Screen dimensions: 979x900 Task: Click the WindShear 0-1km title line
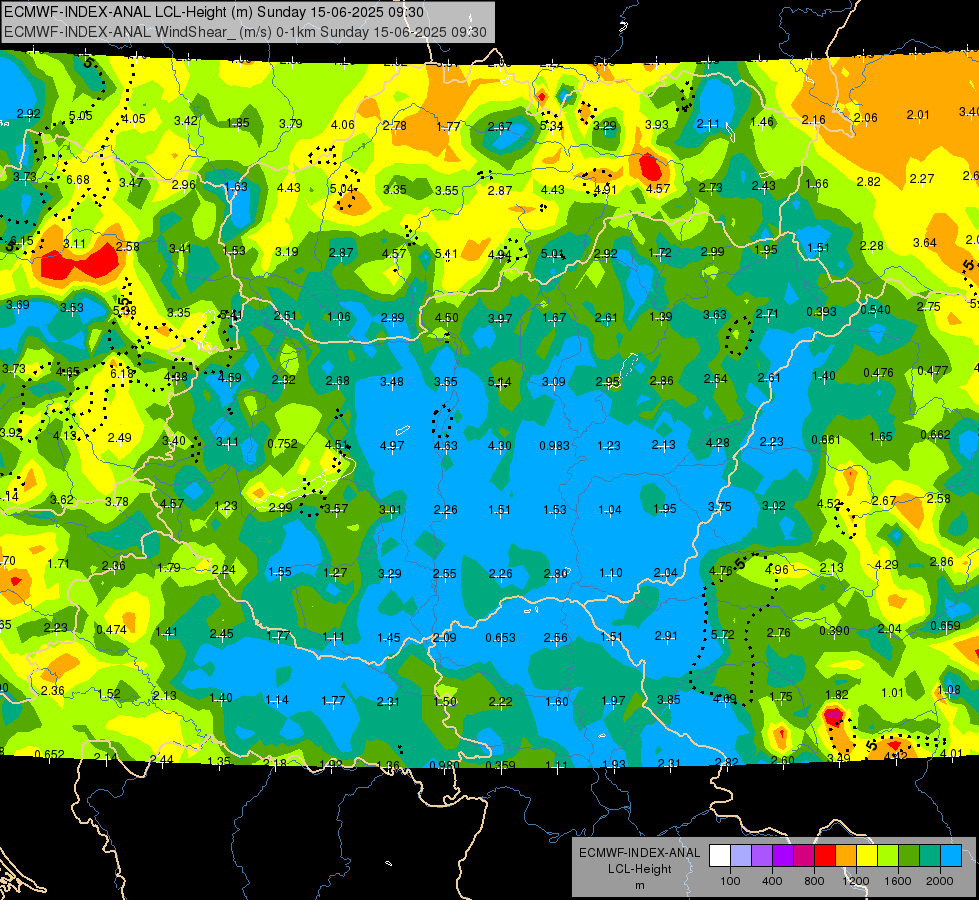pyautogui.click(x=245, y=32)
